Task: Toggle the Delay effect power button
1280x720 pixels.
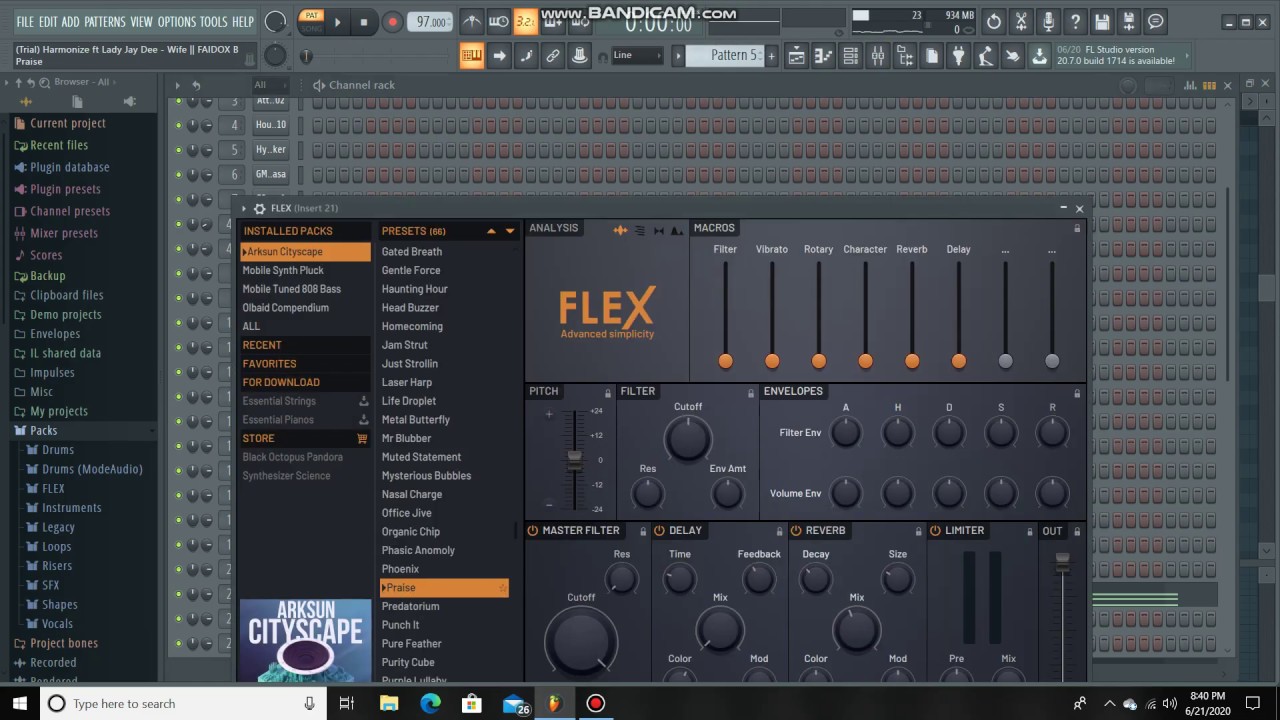Action: (x=660, y=531)
